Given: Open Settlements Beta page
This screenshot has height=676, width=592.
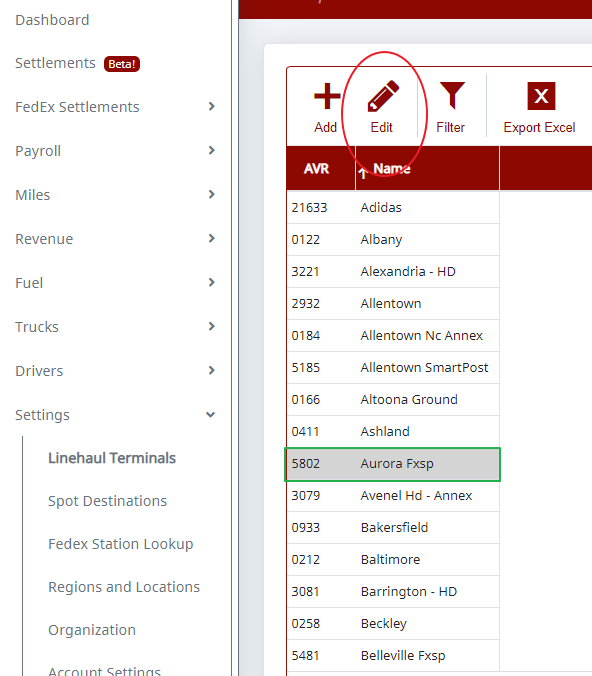Looking at the screenshot, I should [x=78, y=63].
